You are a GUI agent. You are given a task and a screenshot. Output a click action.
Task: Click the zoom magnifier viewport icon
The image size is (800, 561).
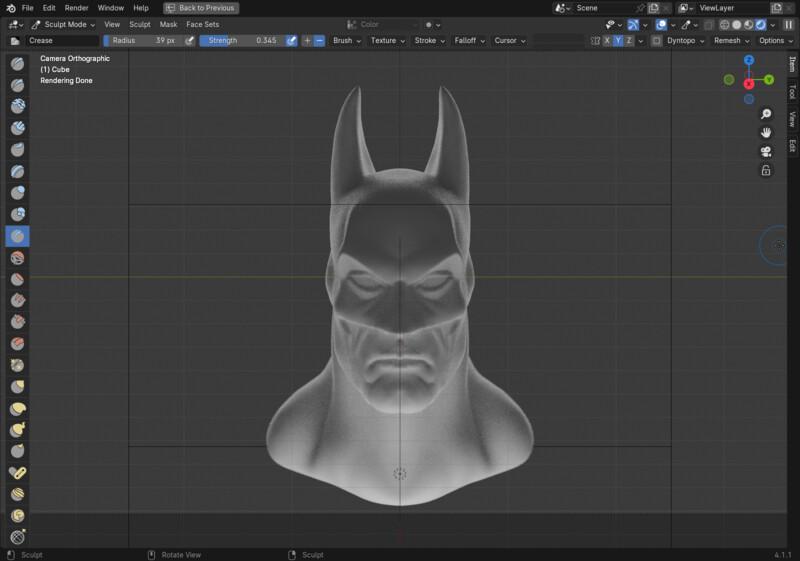click(766, 114)
